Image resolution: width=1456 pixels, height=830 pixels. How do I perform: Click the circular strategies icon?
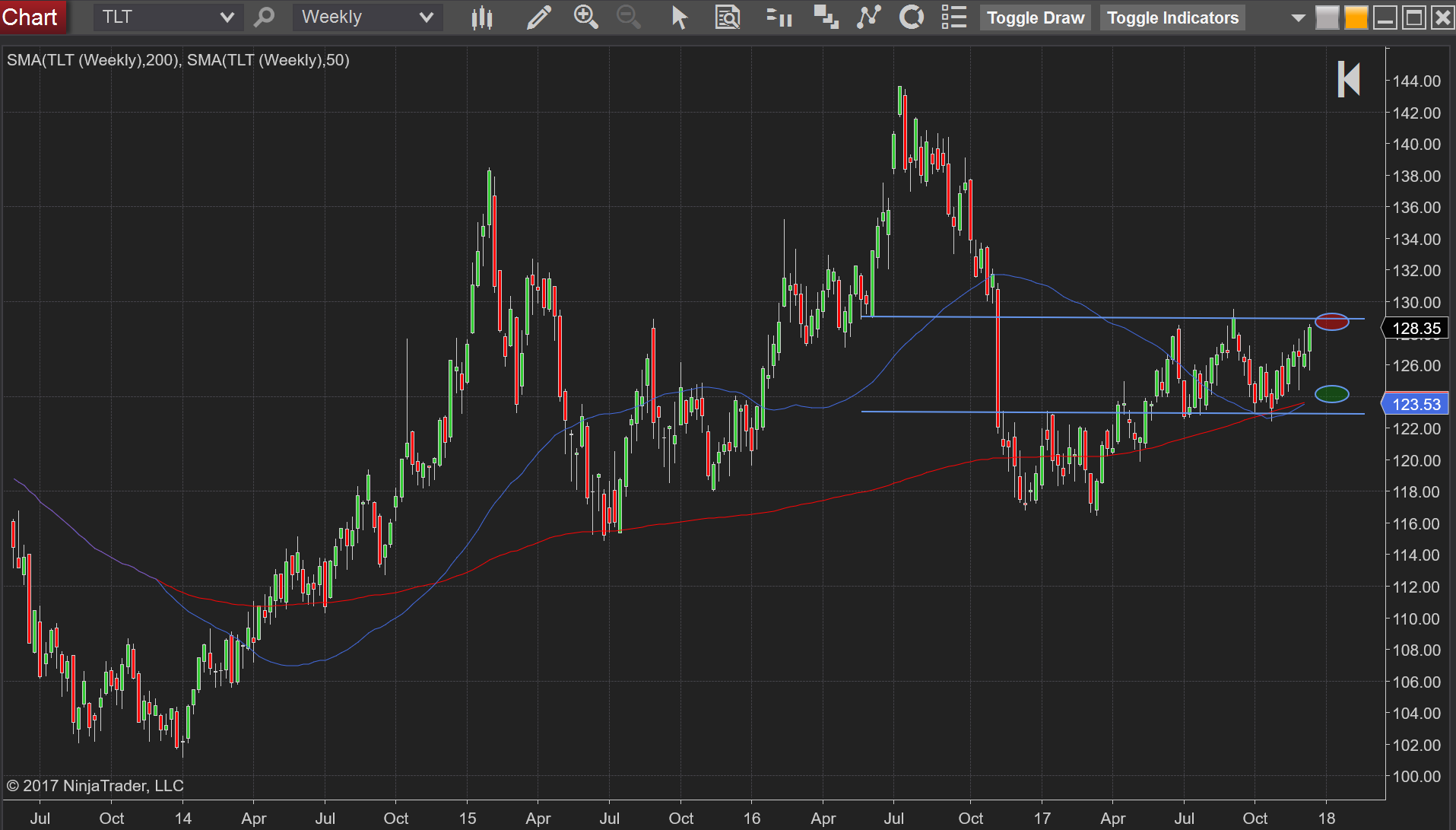911,17
